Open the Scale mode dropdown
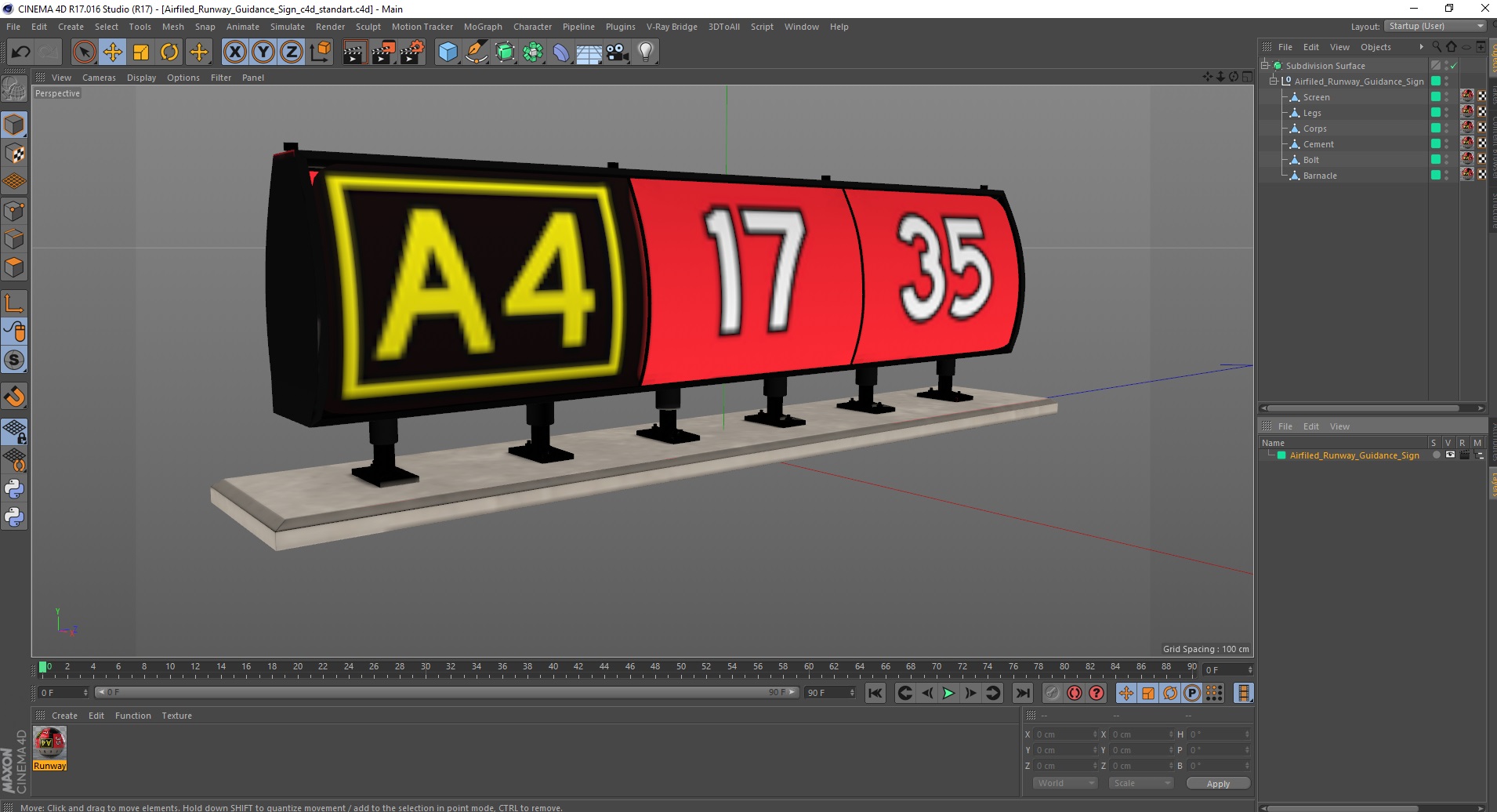 1141,783
